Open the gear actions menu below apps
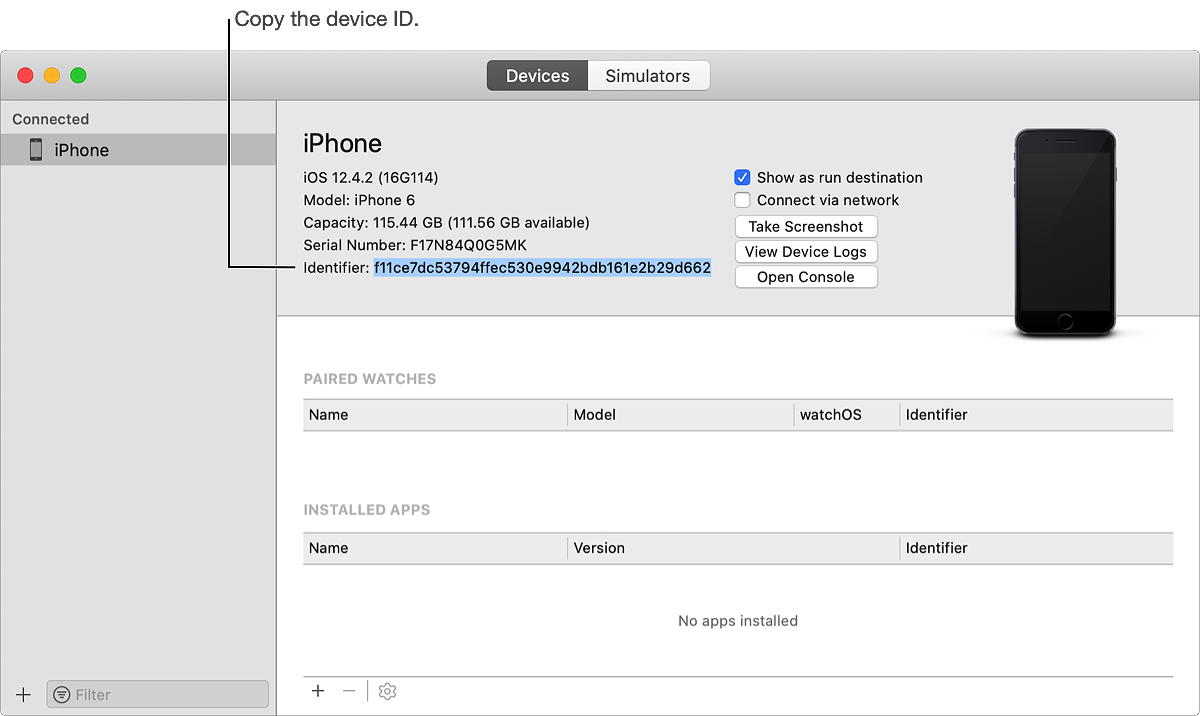This screenshot has height=716, width=1200. (x=388, y=691)
